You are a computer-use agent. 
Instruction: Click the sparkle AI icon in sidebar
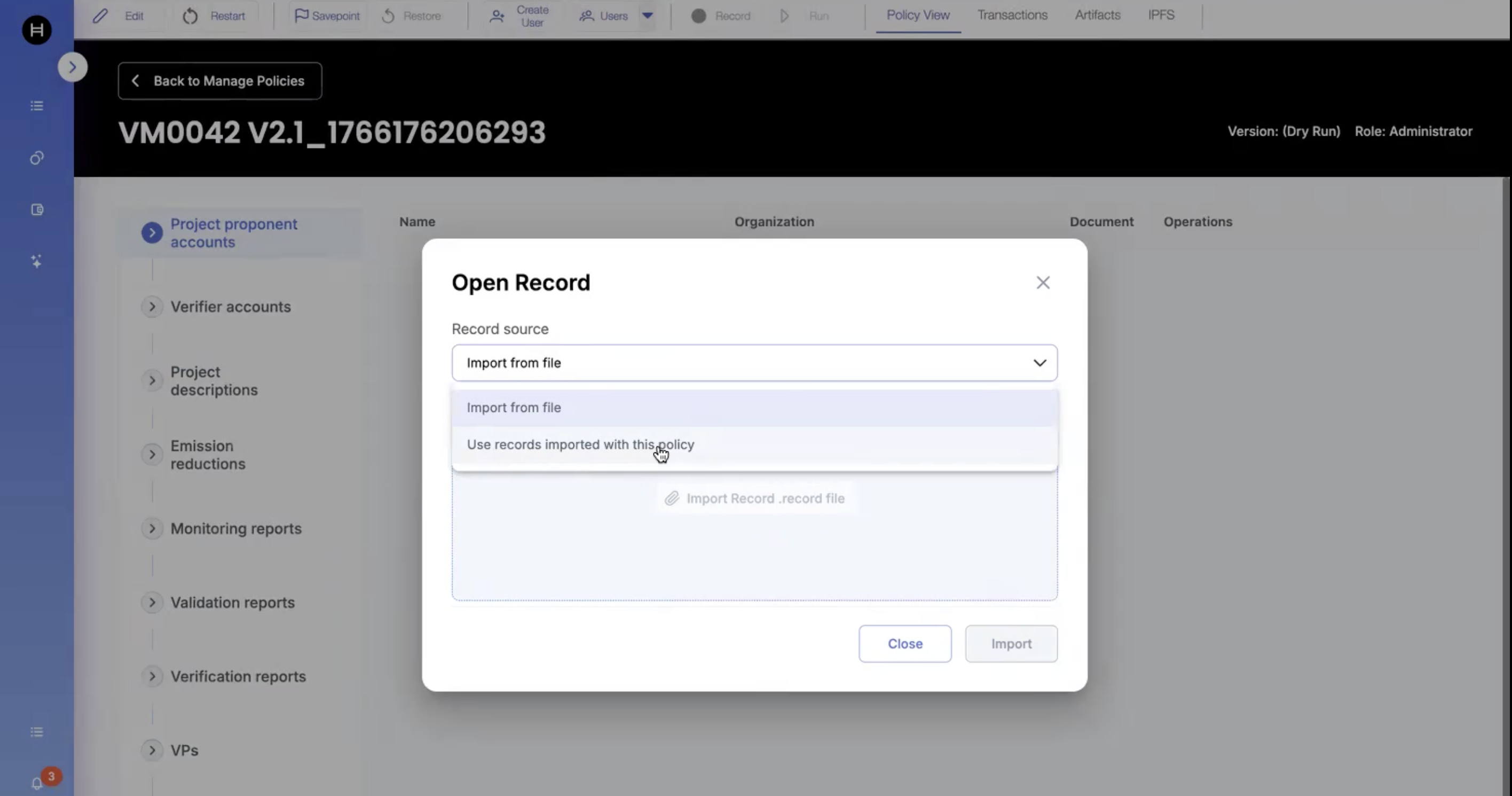[x=36, y=261]
